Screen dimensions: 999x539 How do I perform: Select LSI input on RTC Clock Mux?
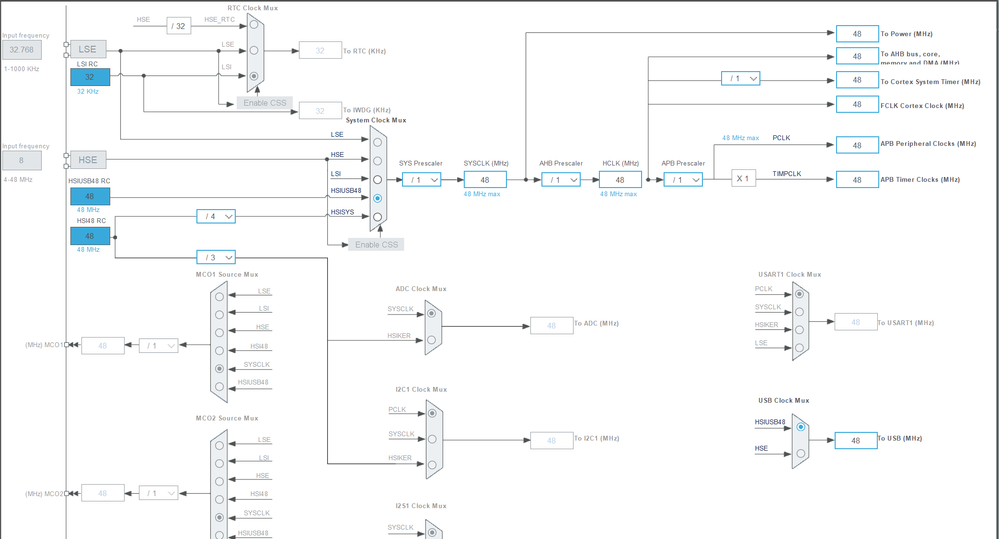(x=254, y=76)
